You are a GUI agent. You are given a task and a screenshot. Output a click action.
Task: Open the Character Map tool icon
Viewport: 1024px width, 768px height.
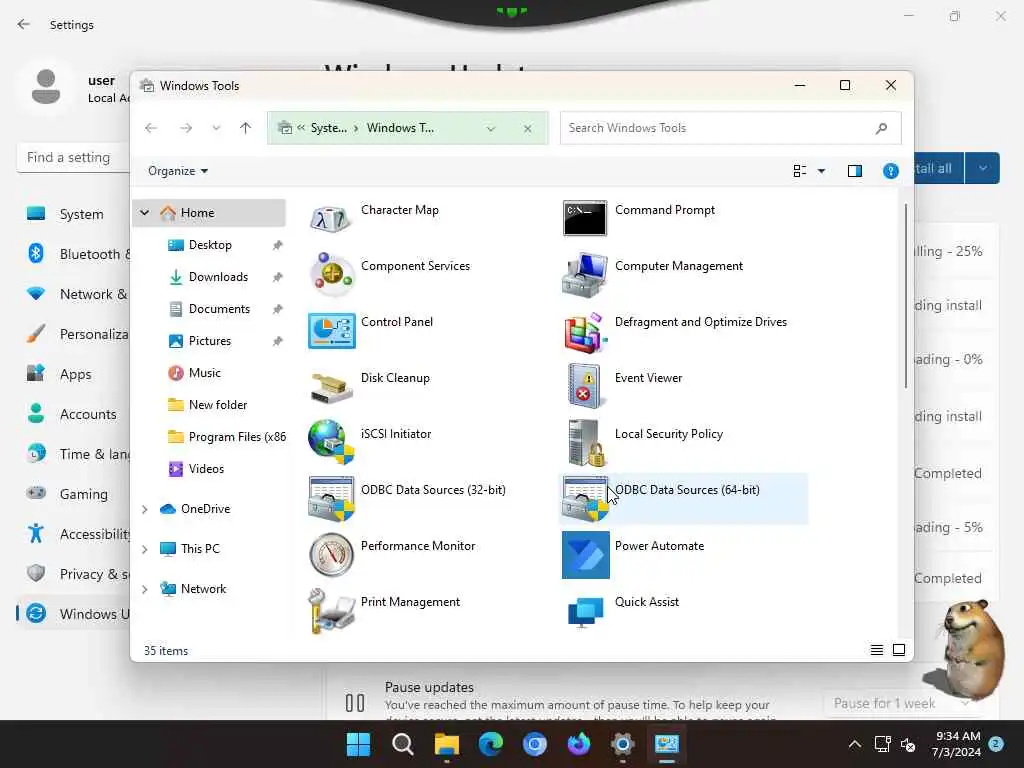point(331,218)
